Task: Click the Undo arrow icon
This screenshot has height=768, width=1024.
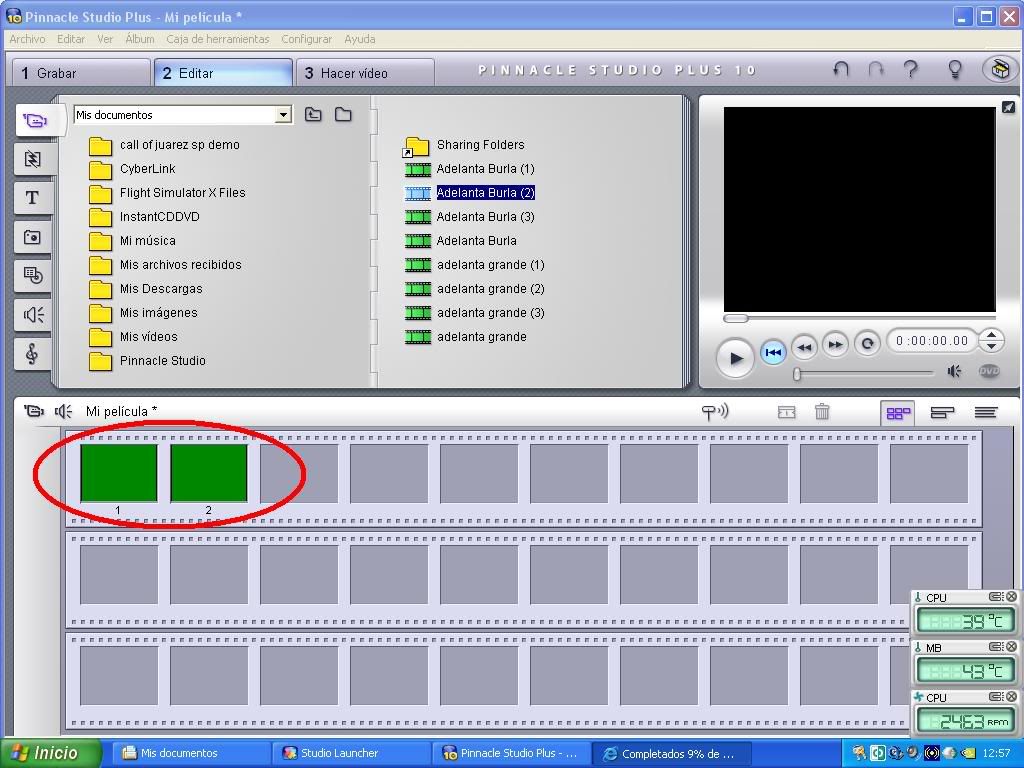Action: point(840,69)
